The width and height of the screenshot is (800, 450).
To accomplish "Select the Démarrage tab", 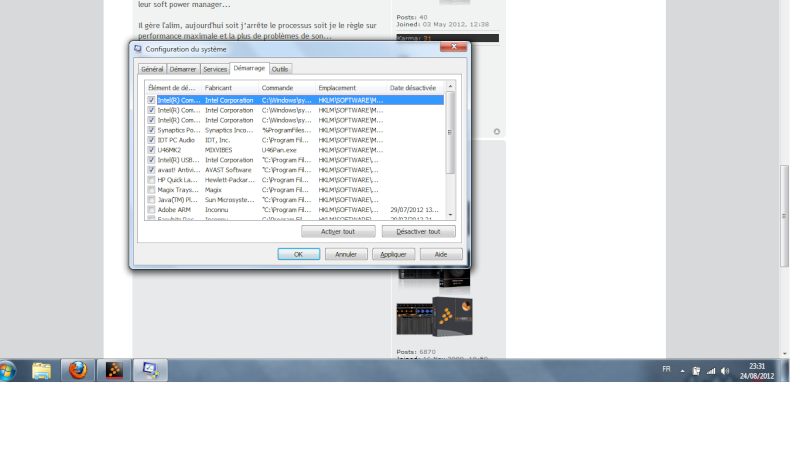I will (249, 68).
